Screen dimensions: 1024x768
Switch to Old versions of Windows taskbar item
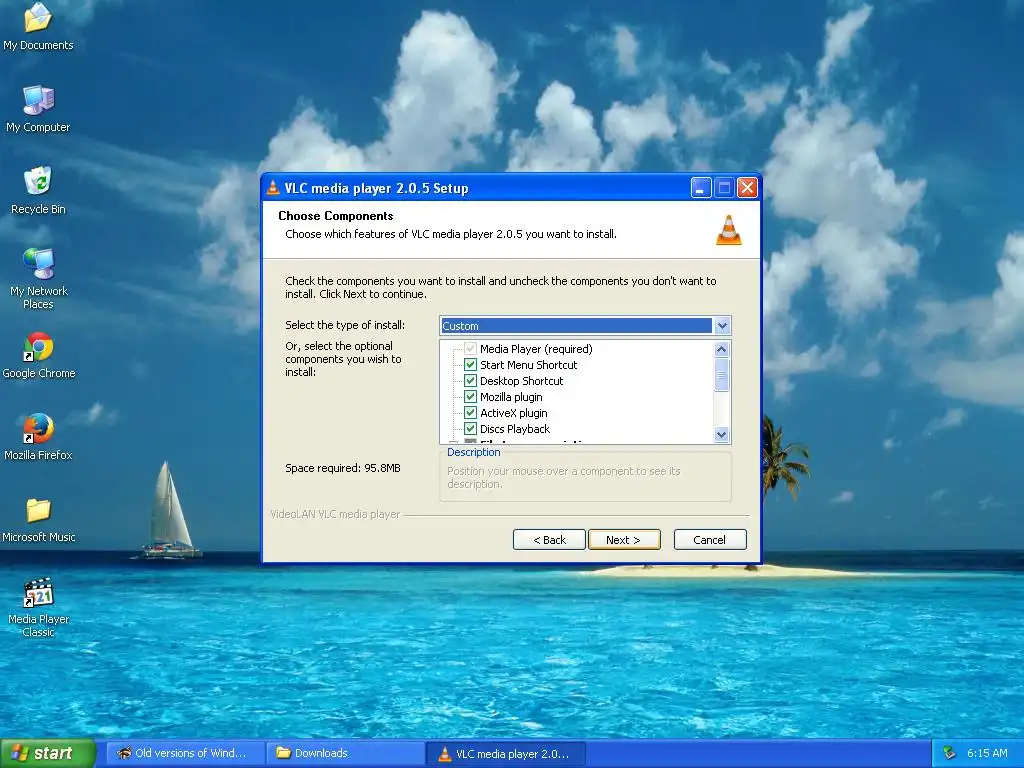click(185, 753)
